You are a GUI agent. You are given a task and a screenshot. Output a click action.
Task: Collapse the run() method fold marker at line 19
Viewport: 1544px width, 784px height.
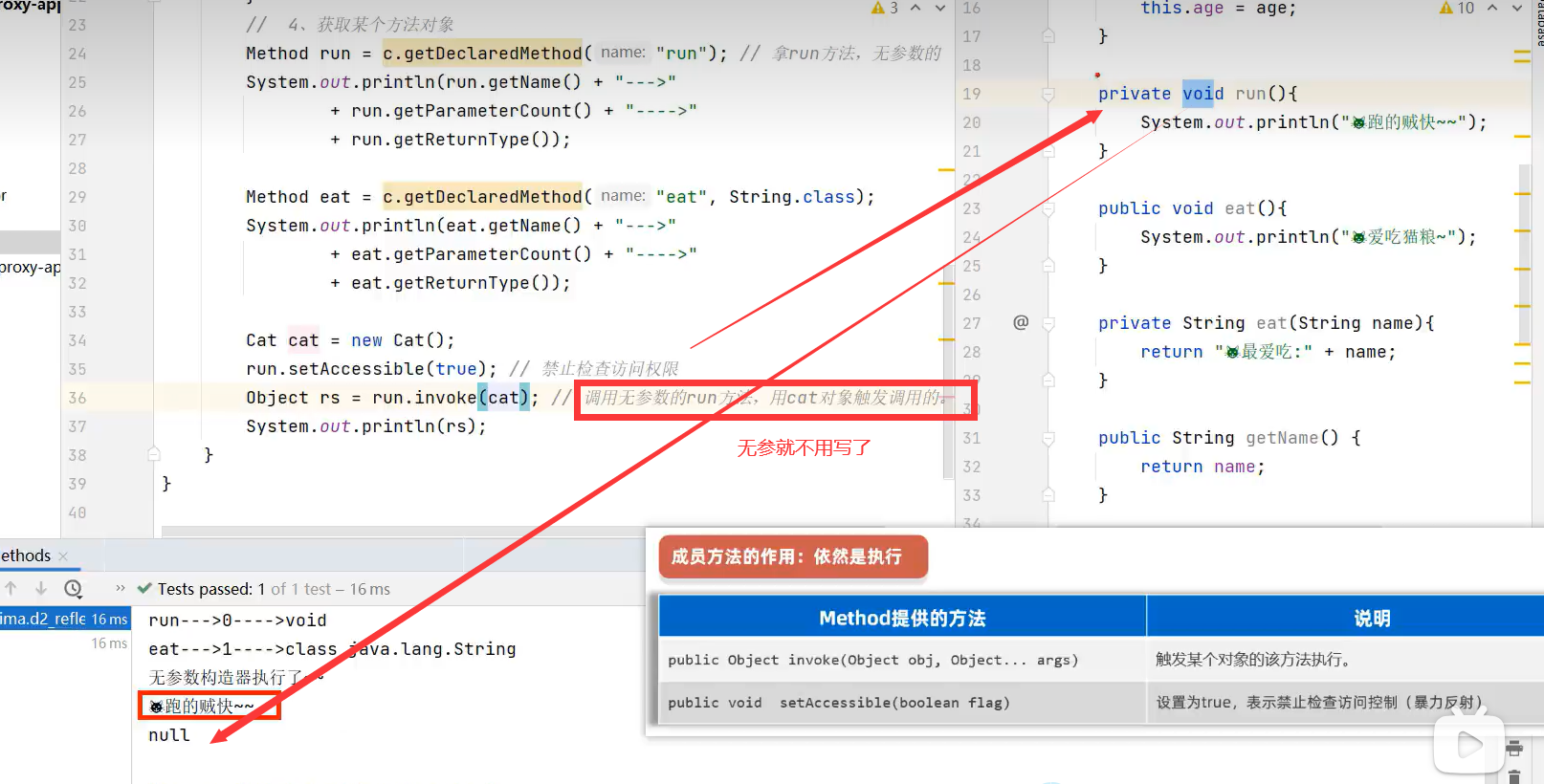point(1048,94)
